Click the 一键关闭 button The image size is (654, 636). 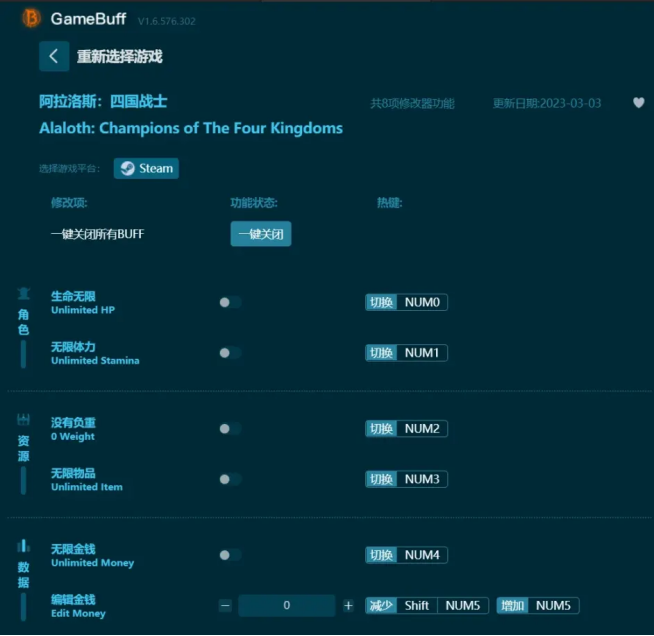pyautogui.click(x=261, y=234)
